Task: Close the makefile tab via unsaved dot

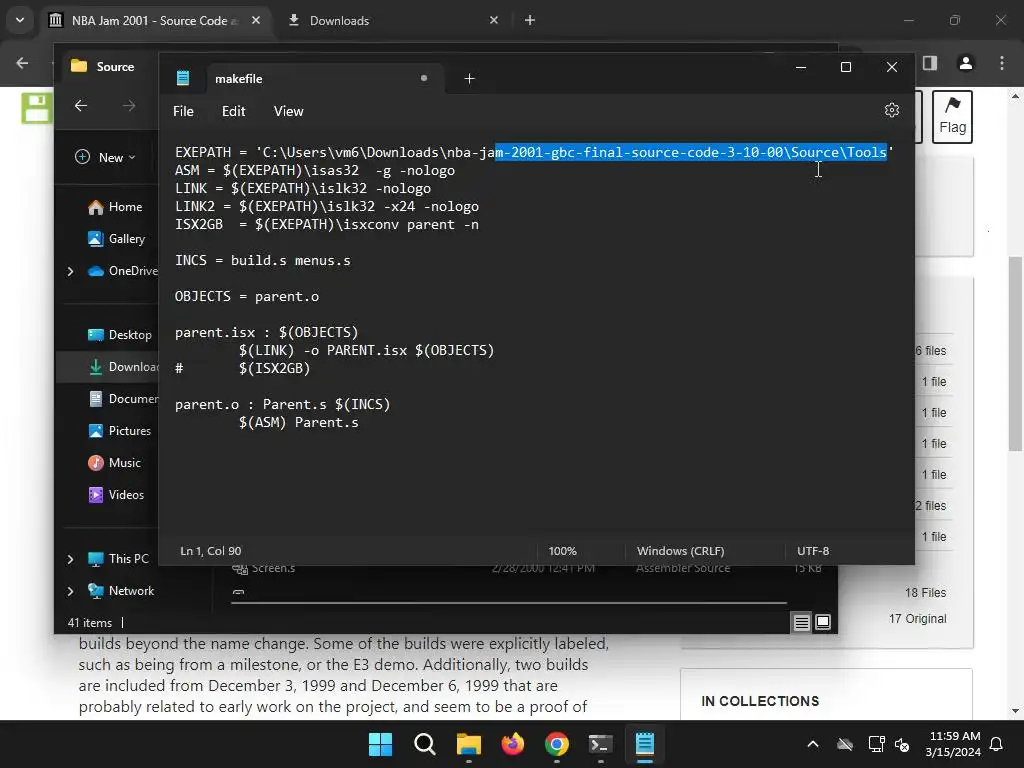Action: [424, 78]
